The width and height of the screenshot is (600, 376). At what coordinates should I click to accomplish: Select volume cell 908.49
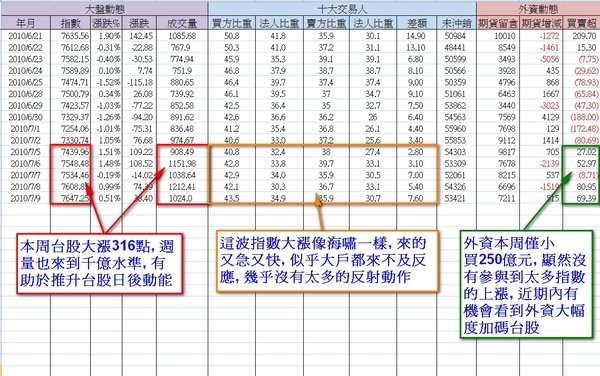coord(182,152)
